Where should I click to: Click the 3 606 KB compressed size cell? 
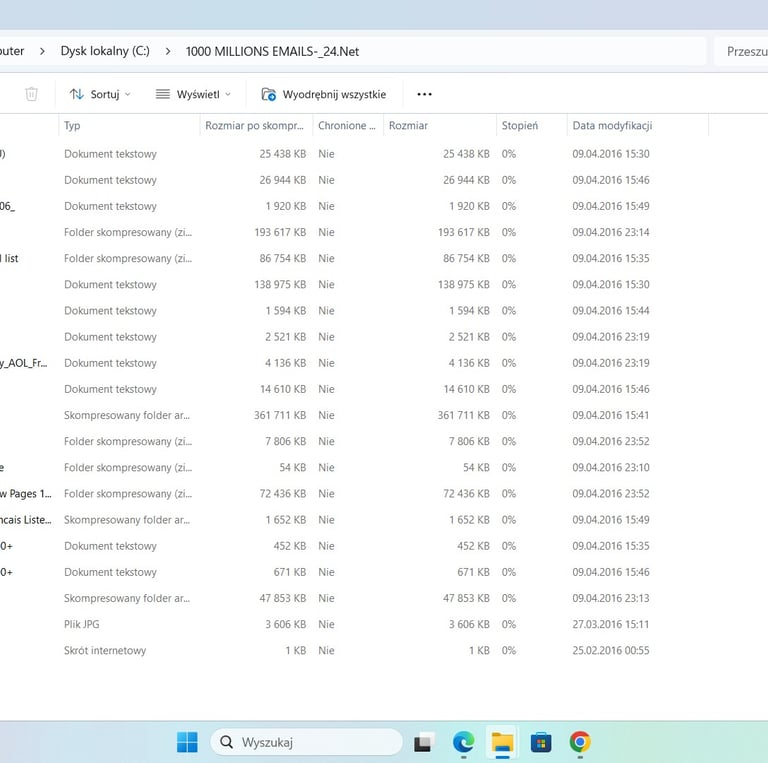pyautogui.click(x=286, y=624)
